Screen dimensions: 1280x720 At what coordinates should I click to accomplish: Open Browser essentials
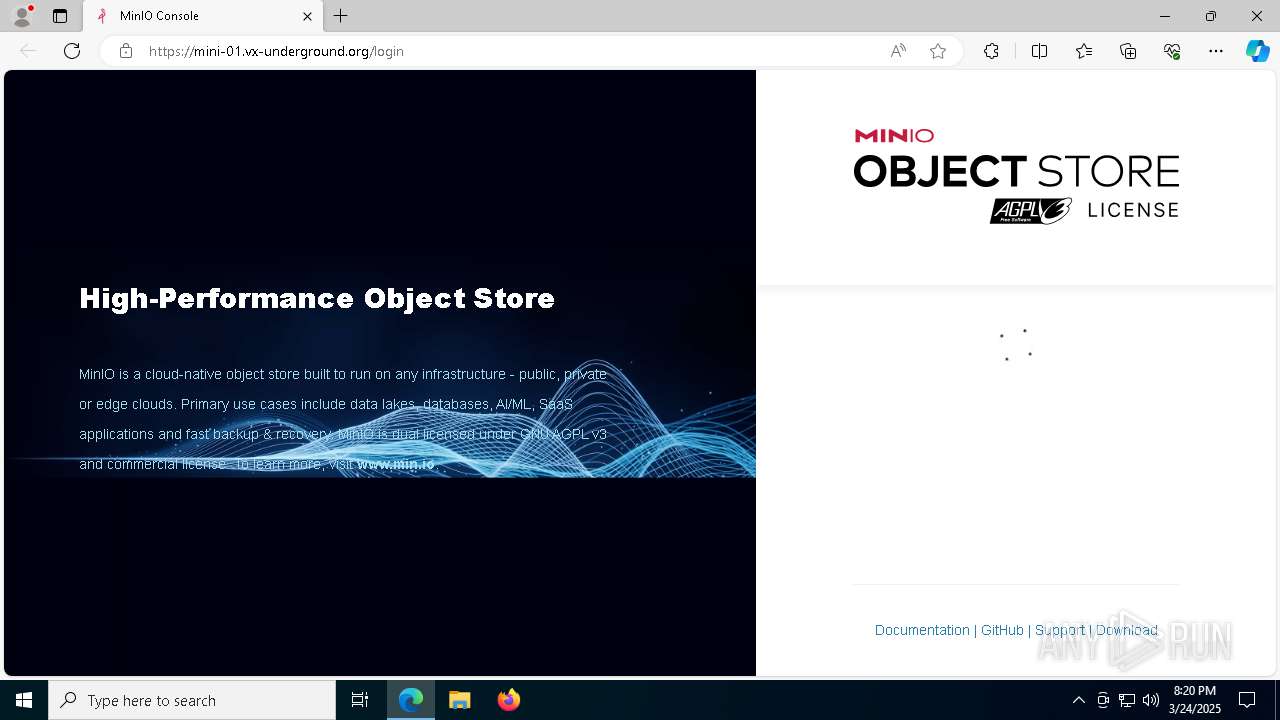[x=1172, y=51]
